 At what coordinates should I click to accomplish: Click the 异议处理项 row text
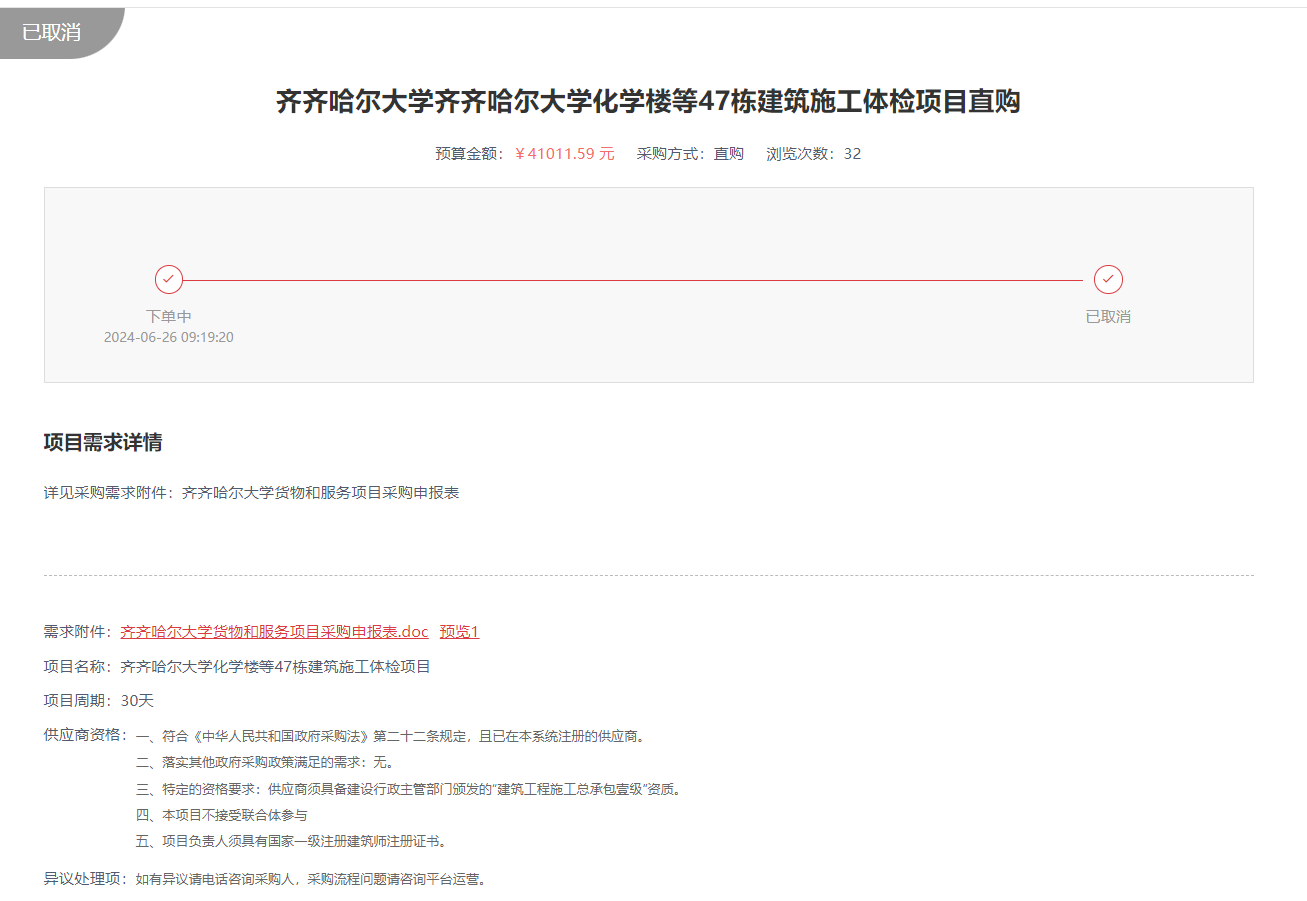(266, 880)
